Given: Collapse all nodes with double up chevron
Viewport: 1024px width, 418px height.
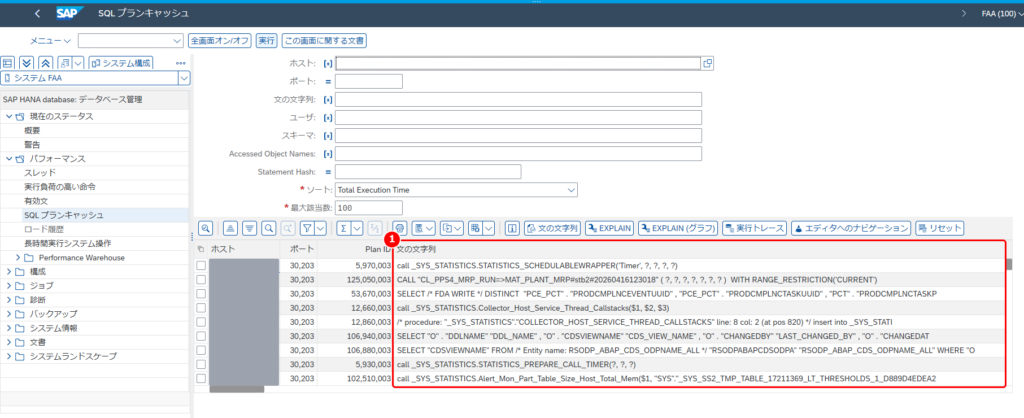Looking at the screenshot, I should coord(46,63).
